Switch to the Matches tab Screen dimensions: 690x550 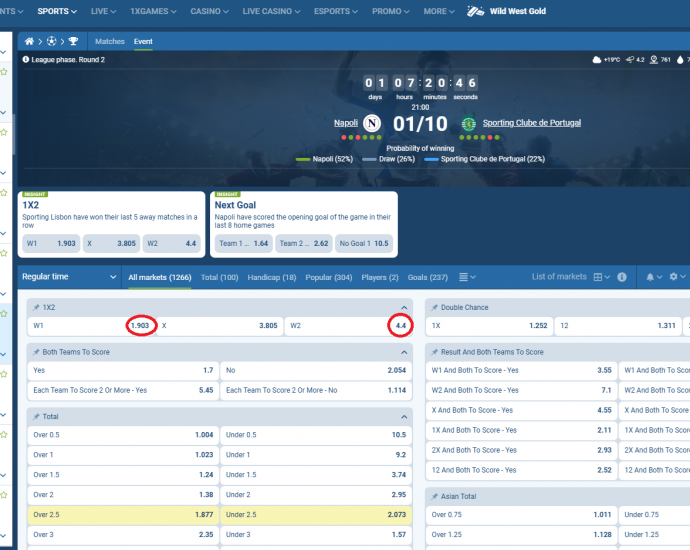tap(110, 41)
